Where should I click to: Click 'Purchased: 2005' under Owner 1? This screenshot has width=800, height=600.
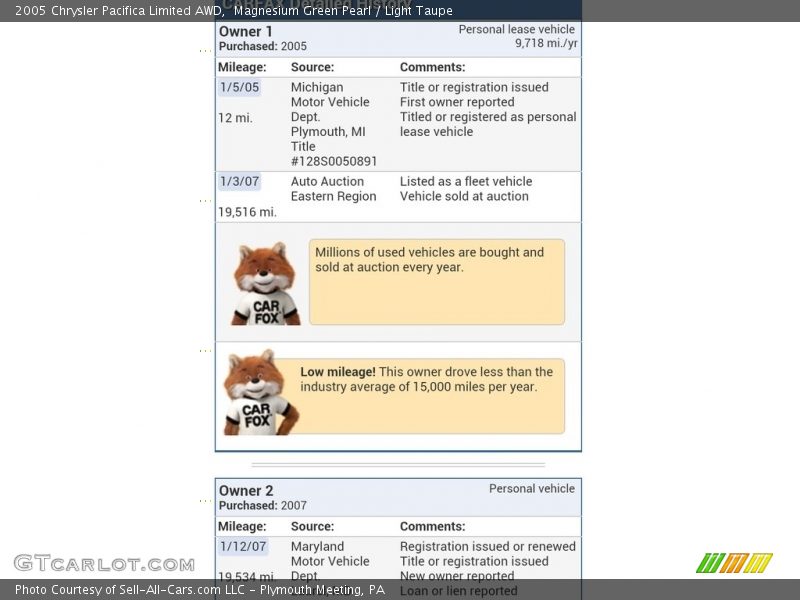[263, 46]
